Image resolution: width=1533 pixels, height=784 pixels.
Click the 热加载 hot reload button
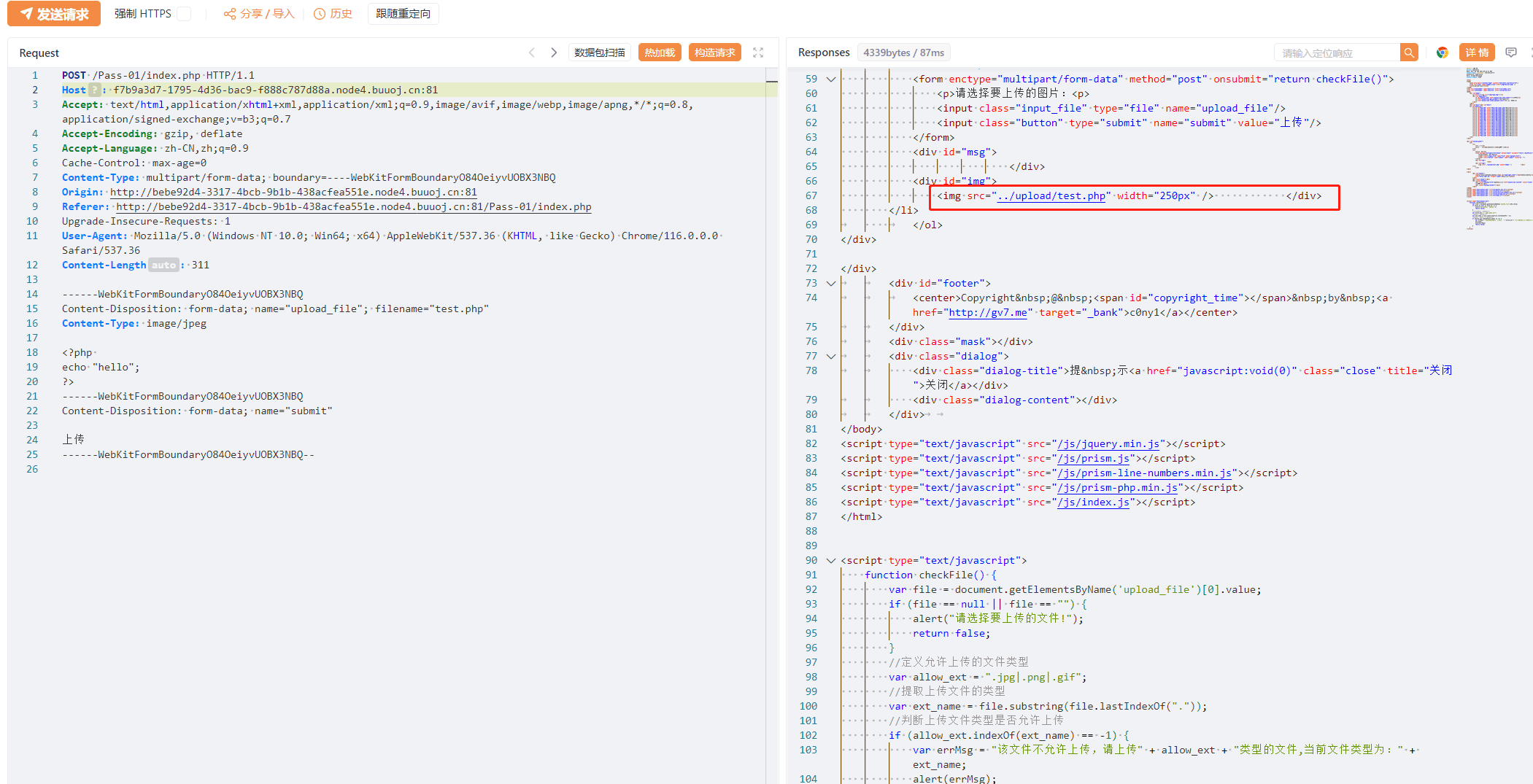click(660, 53)
